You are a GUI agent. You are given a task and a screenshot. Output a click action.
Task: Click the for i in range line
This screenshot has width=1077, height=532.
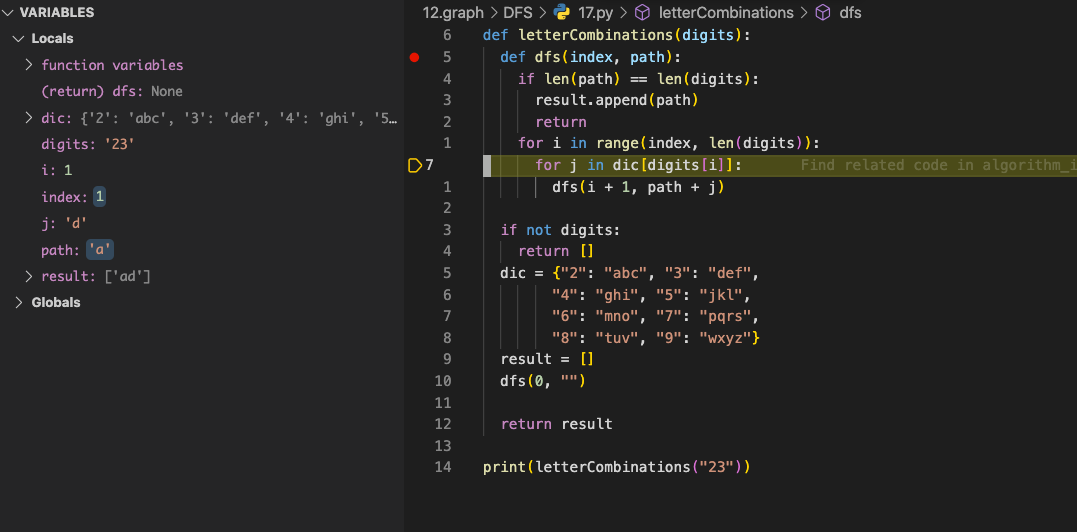click(x=670, y=143)
